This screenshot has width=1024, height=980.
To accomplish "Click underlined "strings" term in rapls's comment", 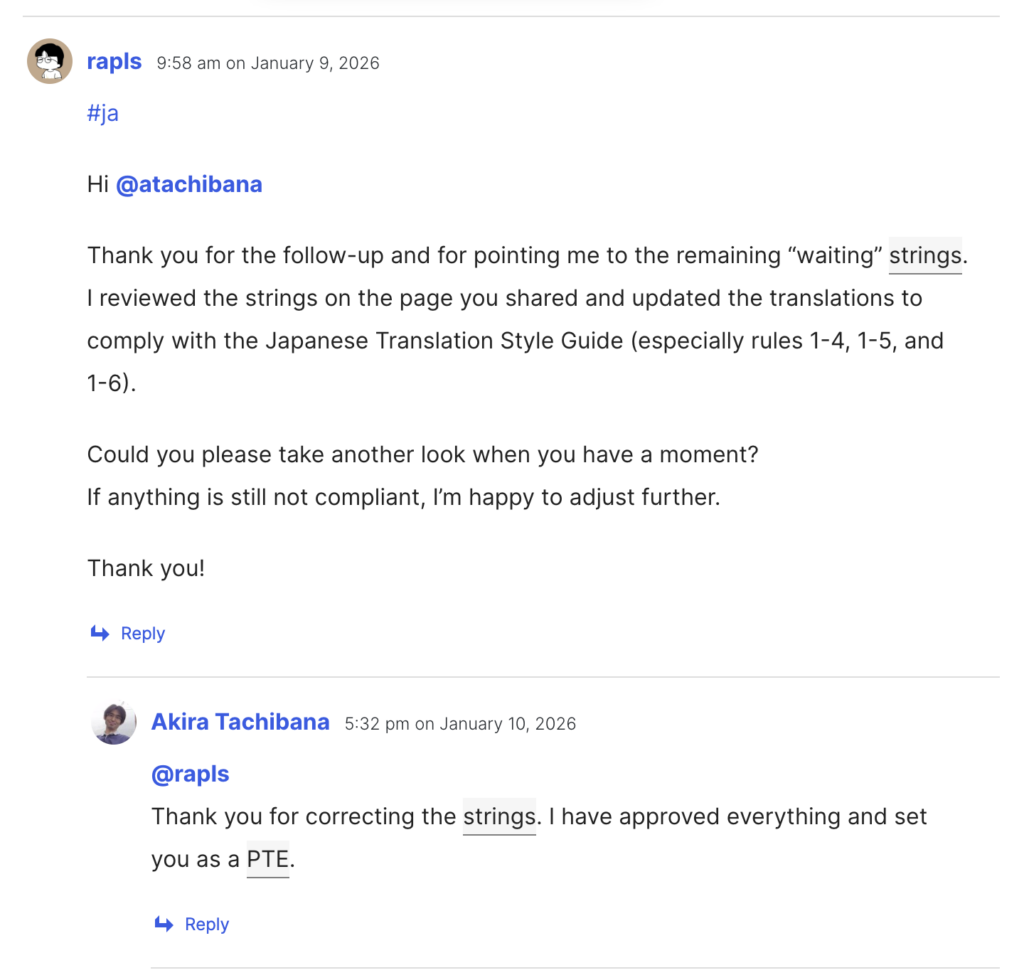I will (925, 256).
